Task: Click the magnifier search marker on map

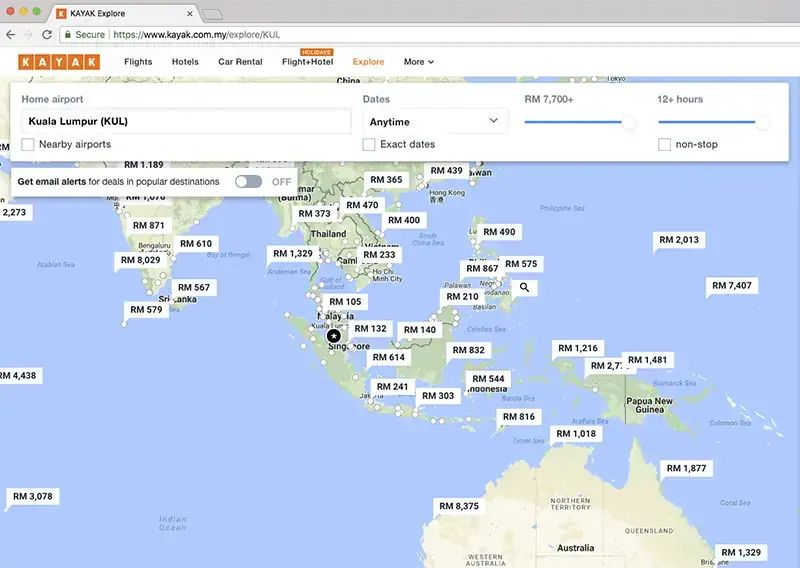Action: [524, 288]
